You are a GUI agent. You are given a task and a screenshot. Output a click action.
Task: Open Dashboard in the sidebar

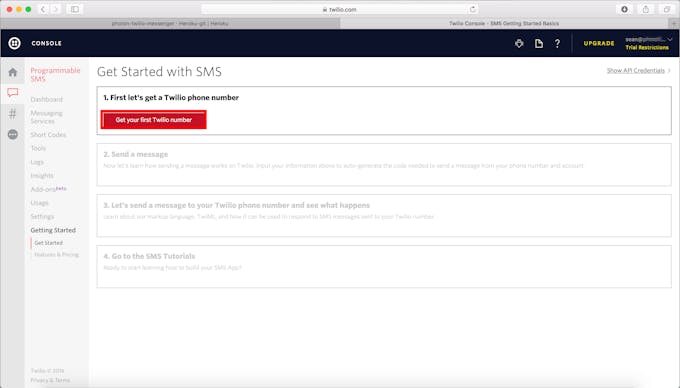tap(46, 99)
